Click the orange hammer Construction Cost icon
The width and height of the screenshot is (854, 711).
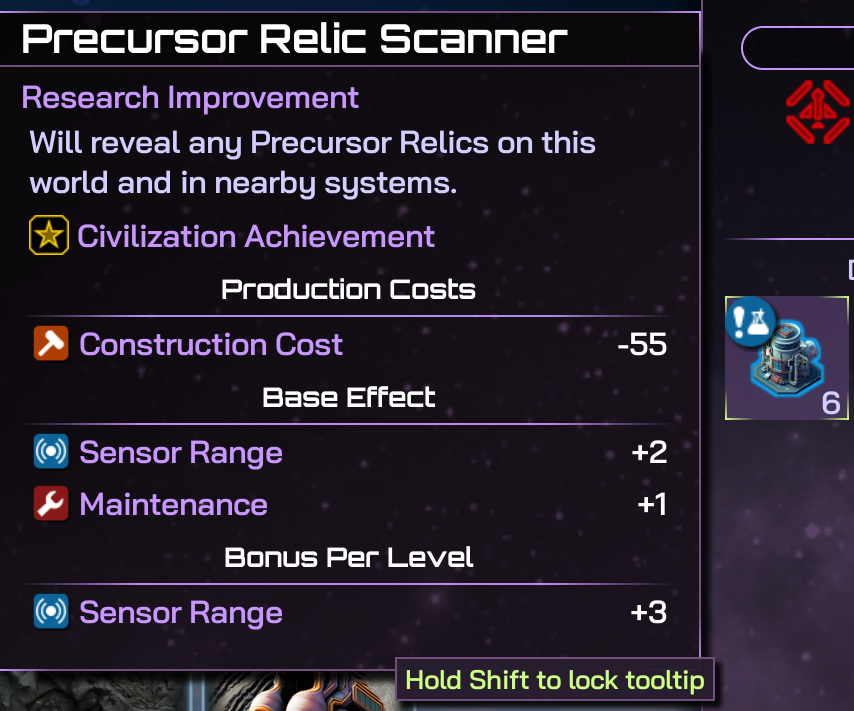tap(51, 345)
